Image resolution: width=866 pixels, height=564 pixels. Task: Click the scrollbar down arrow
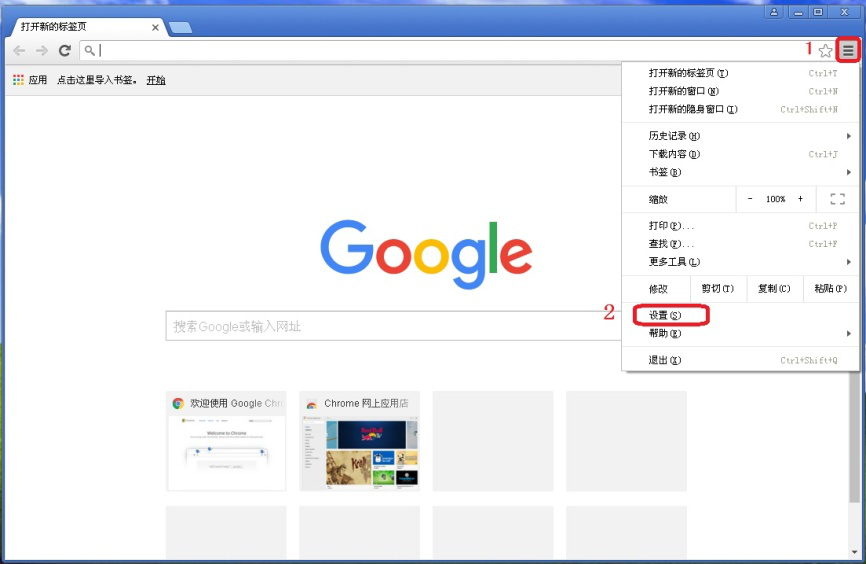[x=854, y=552]
